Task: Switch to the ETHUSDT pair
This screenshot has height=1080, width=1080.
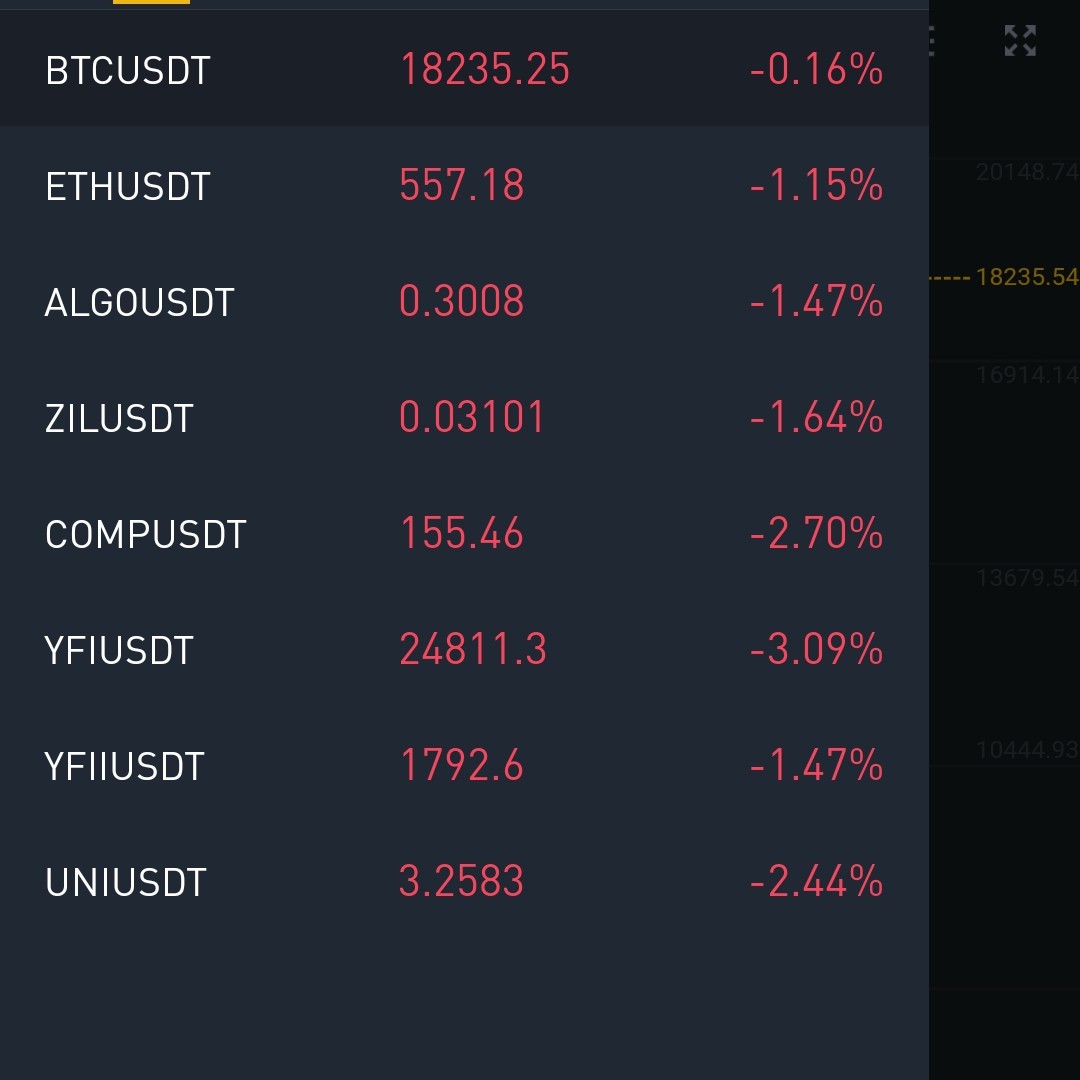Action: (x=128, y=187)
